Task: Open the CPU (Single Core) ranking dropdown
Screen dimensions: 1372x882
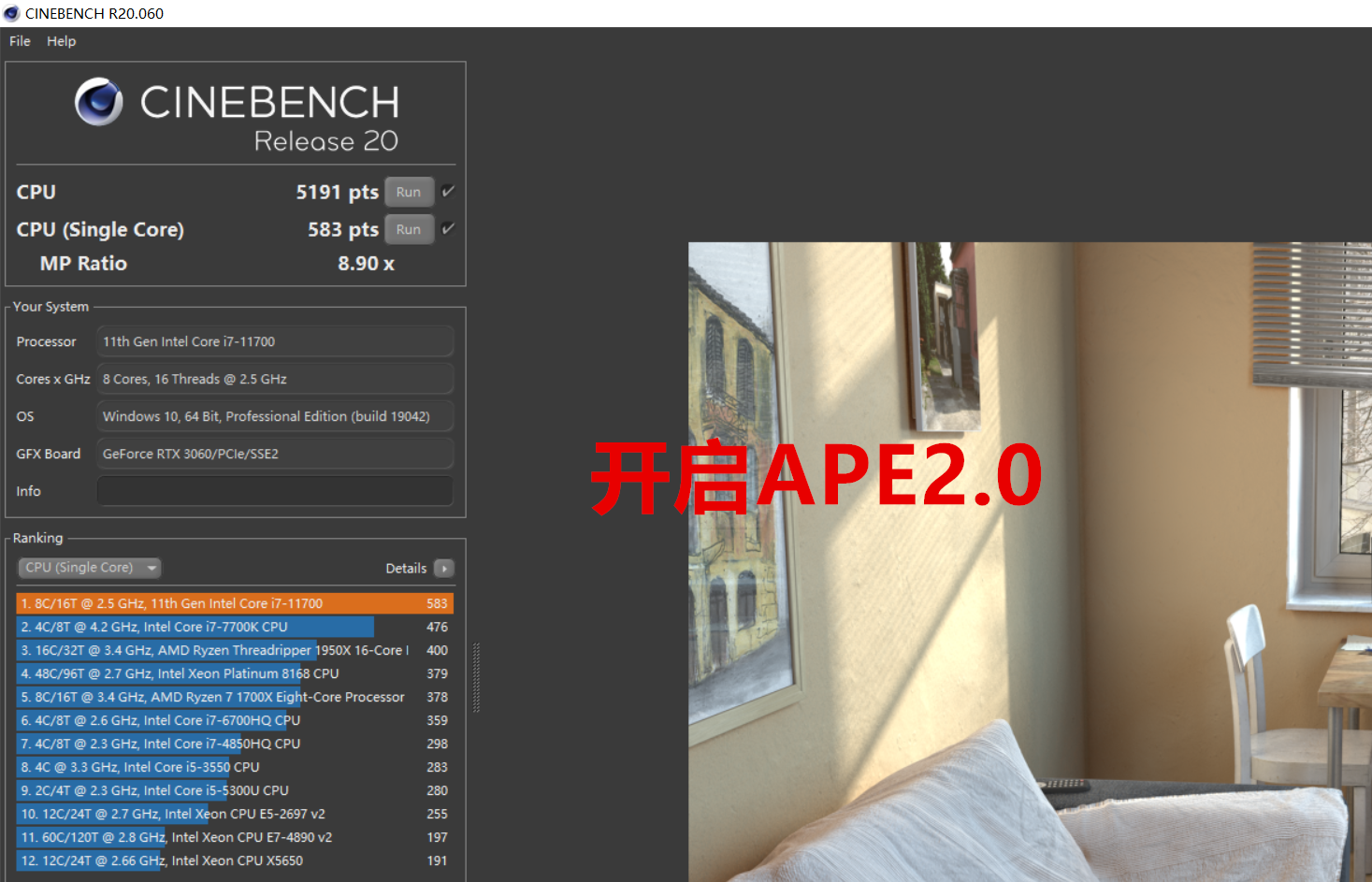Action: [90, 568]
